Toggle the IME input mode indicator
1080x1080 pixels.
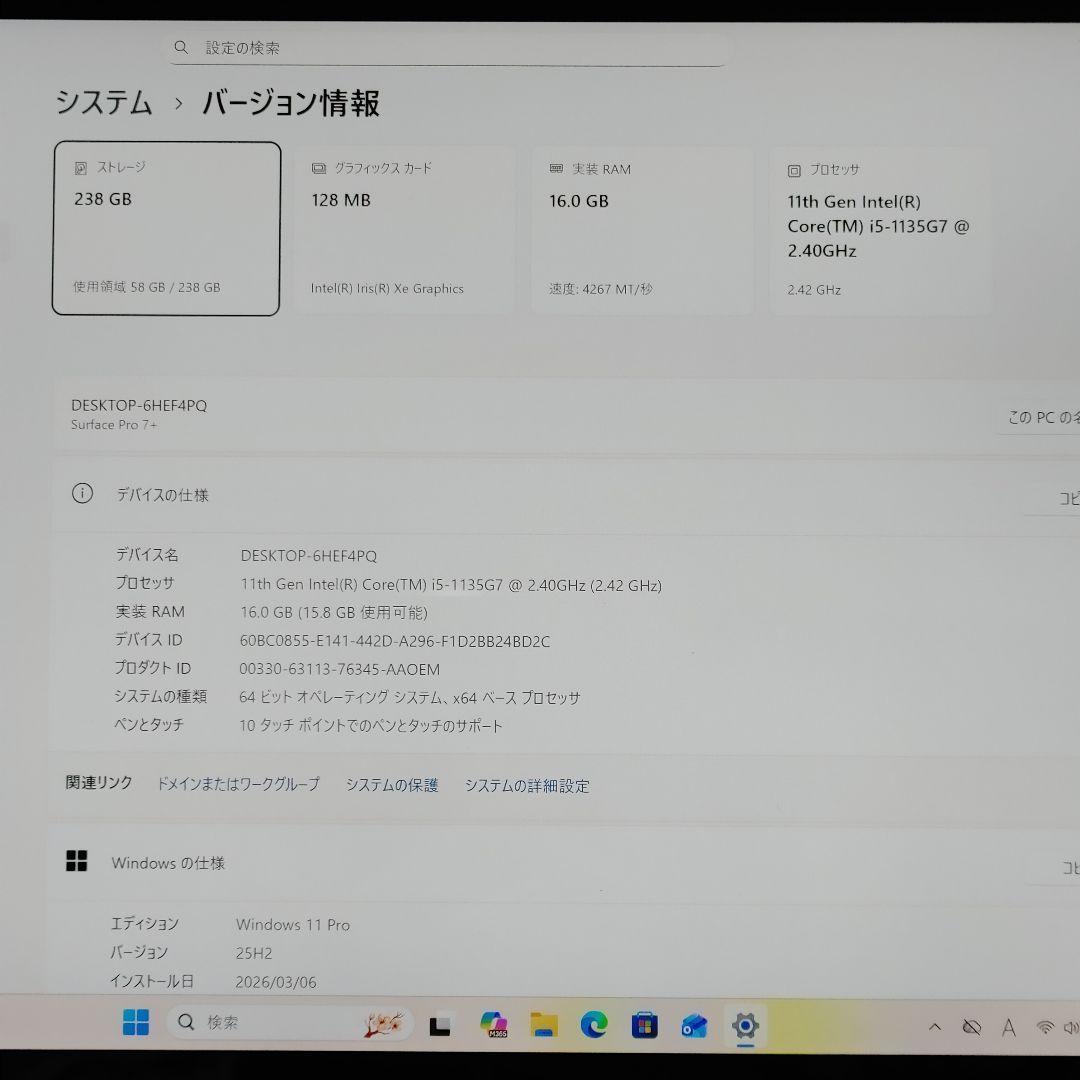coord(1008,1026)
